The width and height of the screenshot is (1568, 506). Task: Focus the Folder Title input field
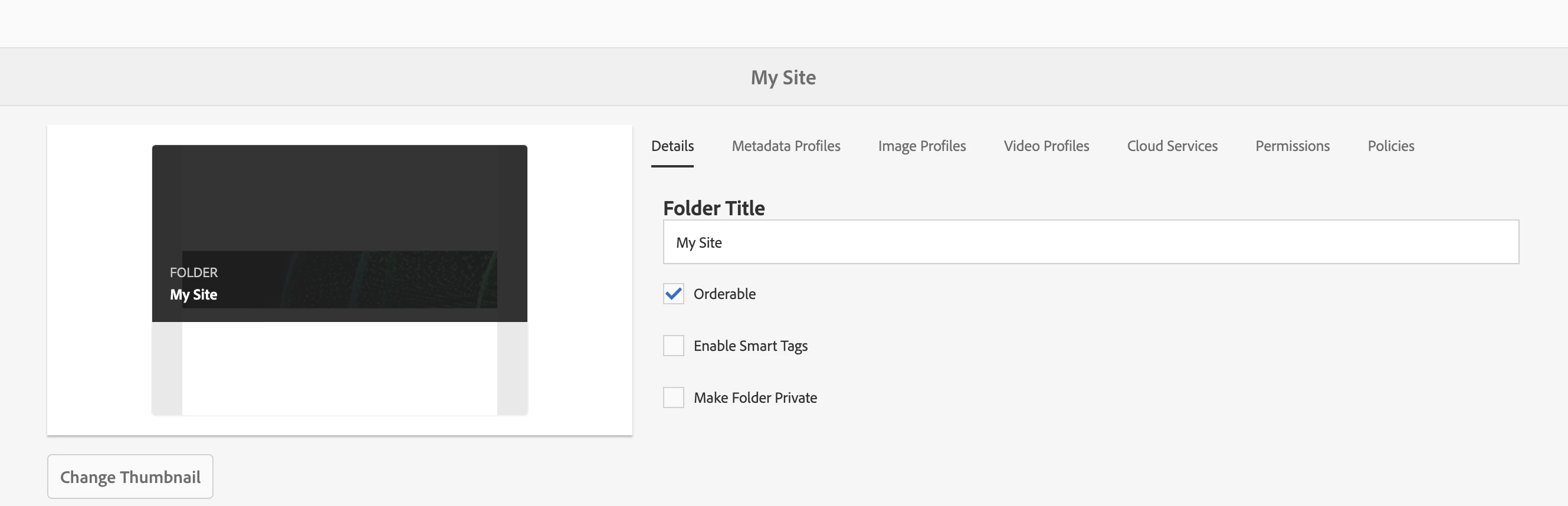pyautogui.click(x=1090, y=242)
